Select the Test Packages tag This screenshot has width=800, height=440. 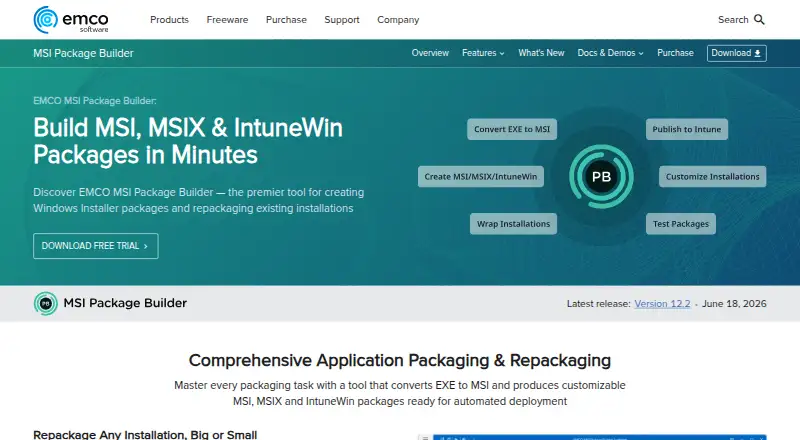pyautogui.click(x=681, y=224)
